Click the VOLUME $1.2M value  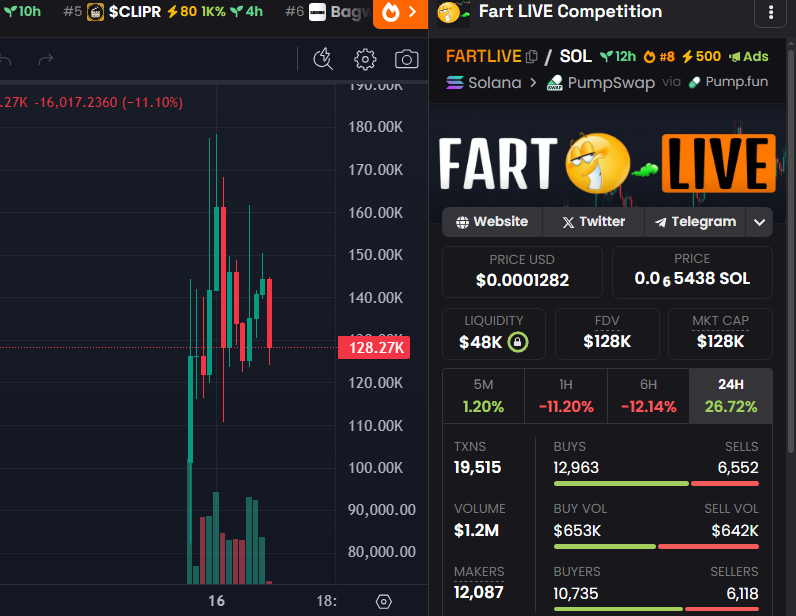(x=476, y=530)
